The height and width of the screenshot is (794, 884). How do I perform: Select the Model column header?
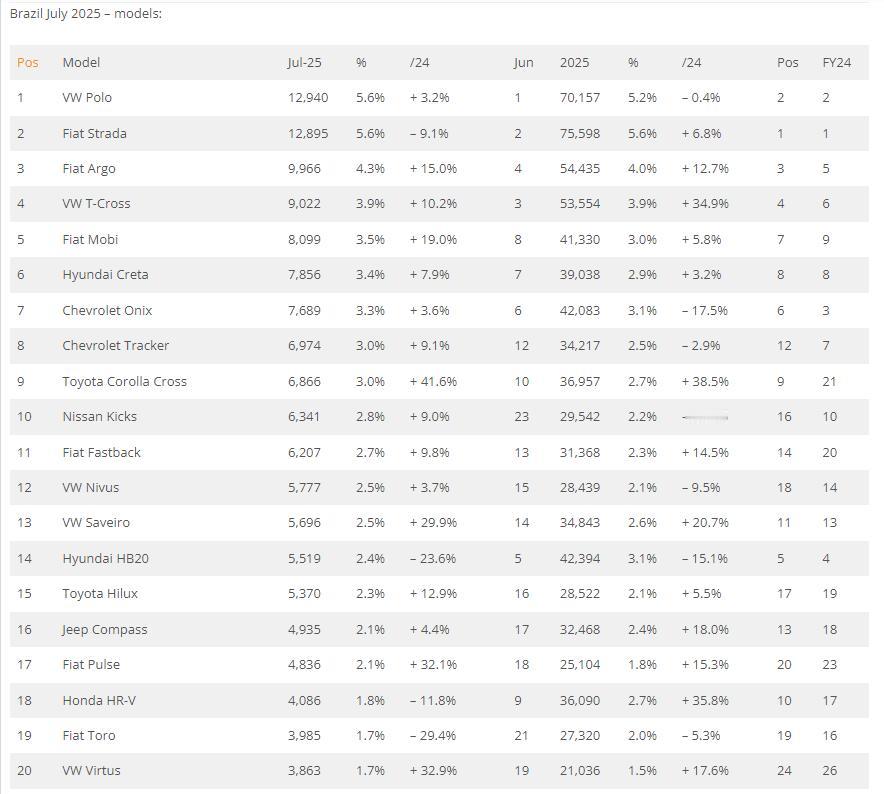(x=81, y=63)
